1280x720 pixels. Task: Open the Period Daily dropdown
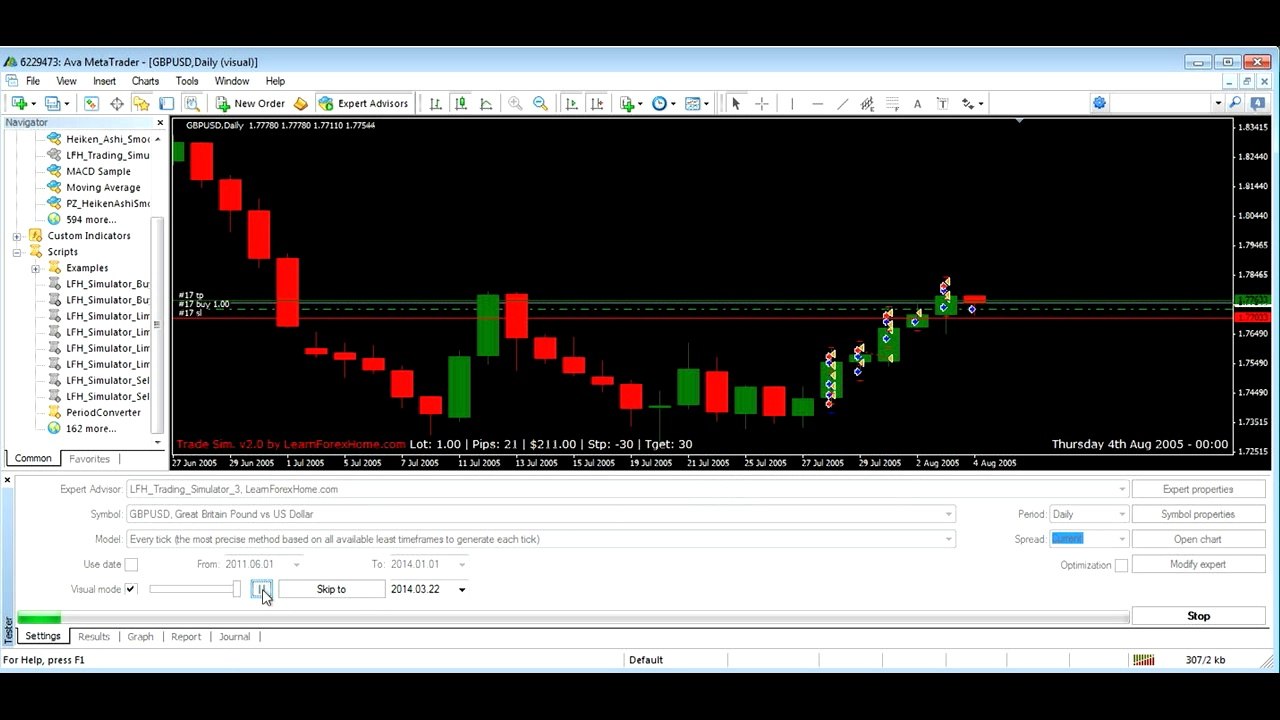coord(1122,514)
